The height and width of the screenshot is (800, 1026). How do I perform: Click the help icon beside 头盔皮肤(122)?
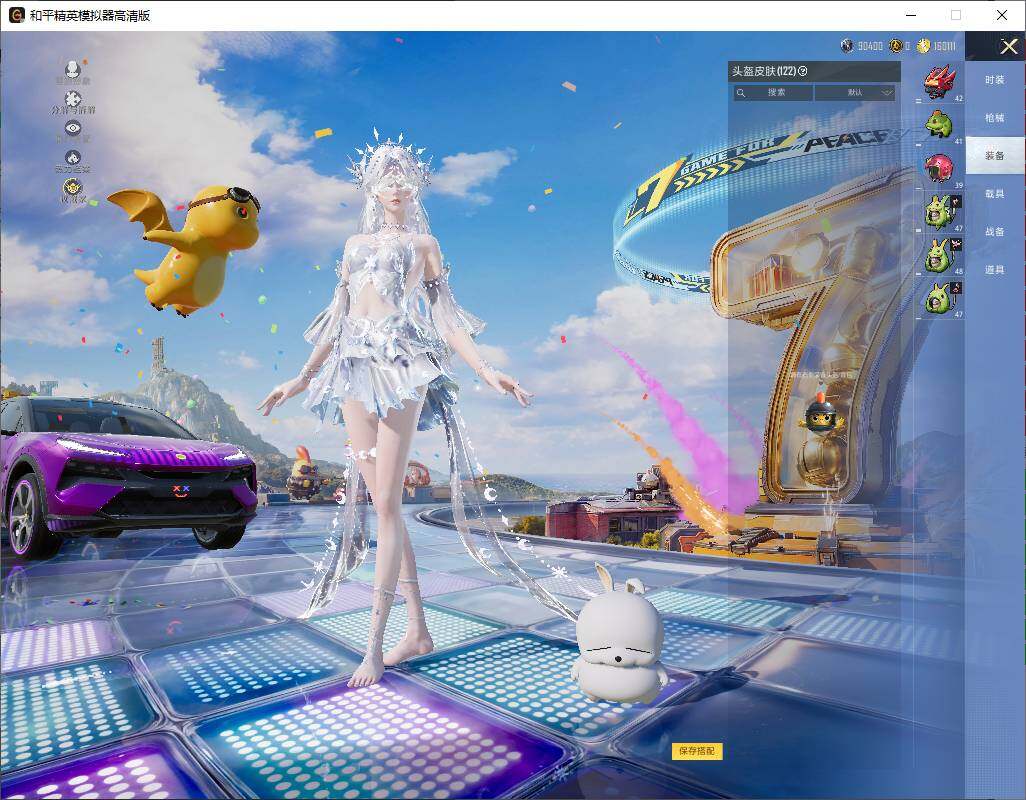(803, 71)
